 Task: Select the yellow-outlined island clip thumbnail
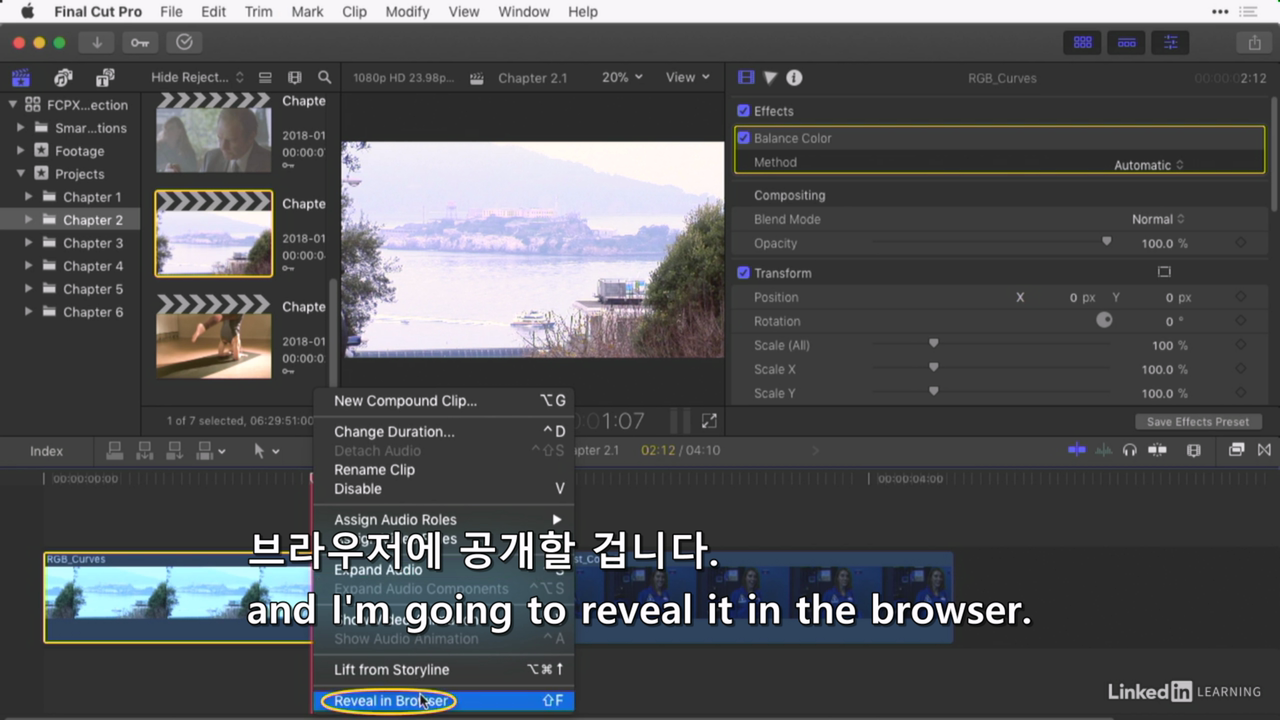pos(214,234)
